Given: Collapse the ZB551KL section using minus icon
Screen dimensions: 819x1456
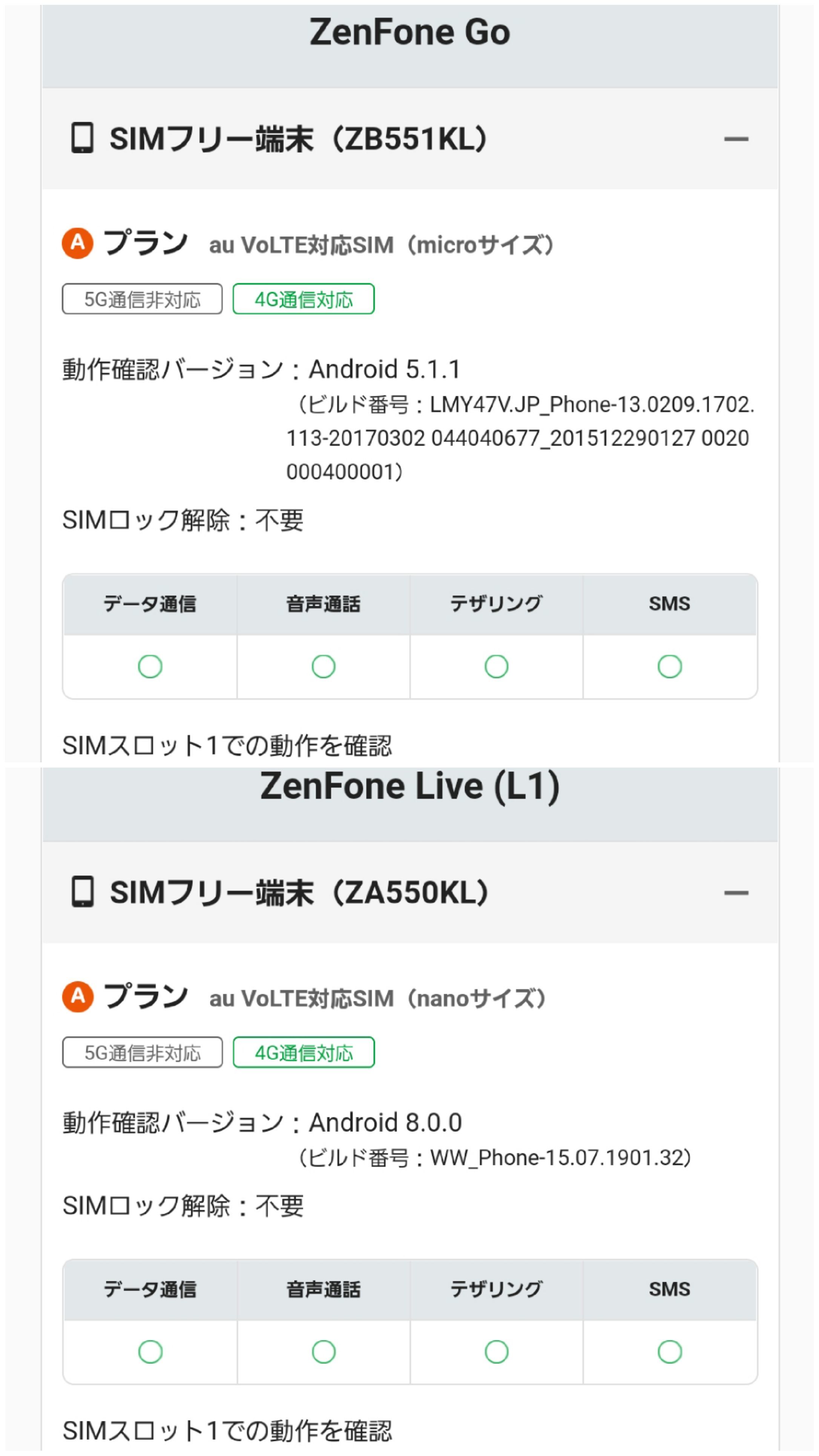Looking at the screenshot, I should [x=735, y=139].
